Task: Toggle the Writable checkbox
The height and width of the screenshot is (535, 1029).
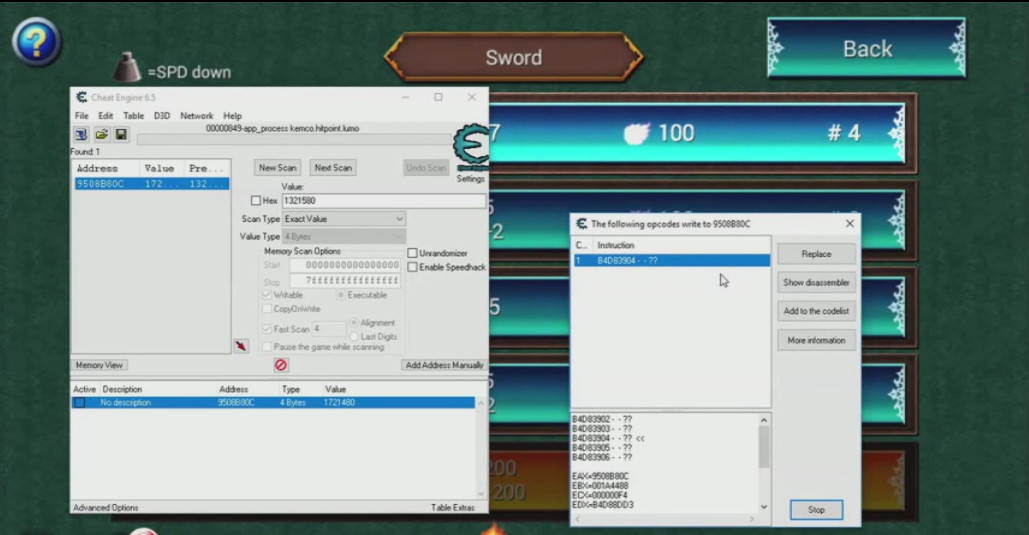Action: (267, 295)
